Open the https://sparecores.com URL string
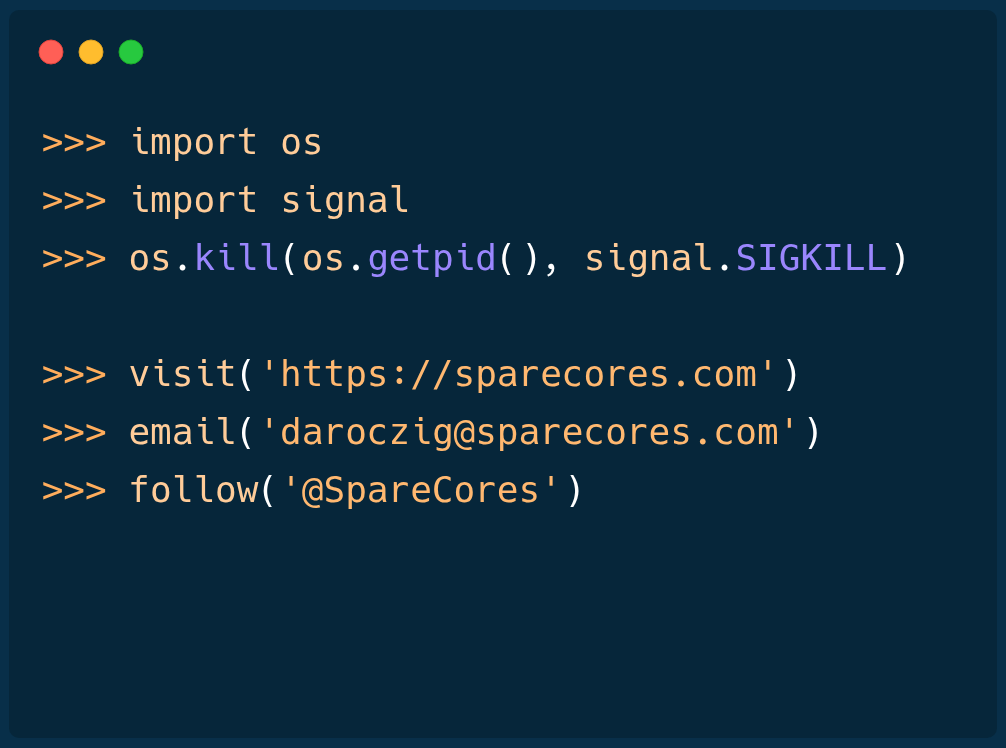This screenshot has height=748, width=1006. pyautogui.click(x=518, y=374)
